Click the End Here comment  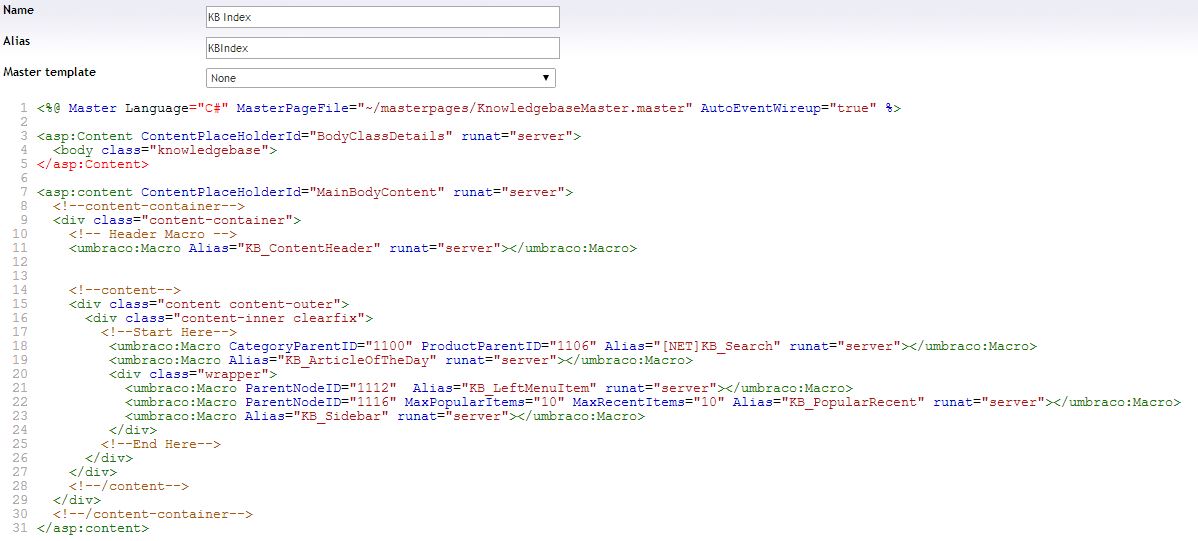pyautogui.click(x=160, y=444)
